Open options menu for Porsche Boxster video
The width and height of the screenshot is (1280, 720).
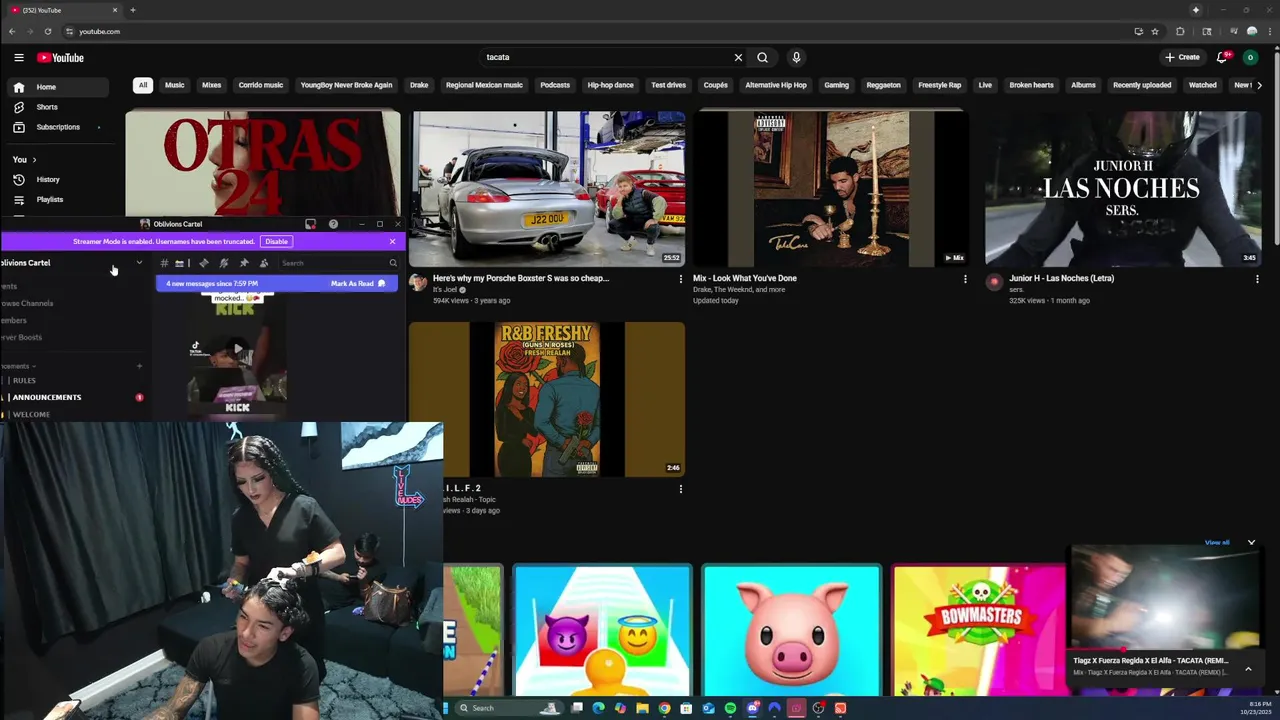[x=681, y=279]
